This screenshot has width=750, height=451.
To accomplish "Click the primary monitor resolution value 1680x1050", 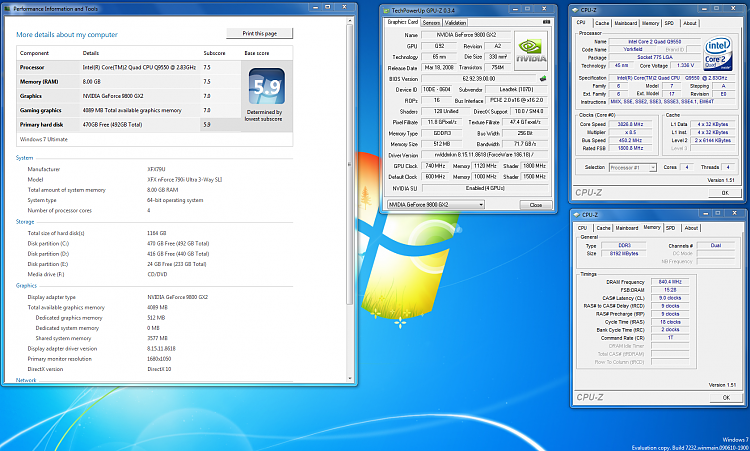I will [159, 359].
